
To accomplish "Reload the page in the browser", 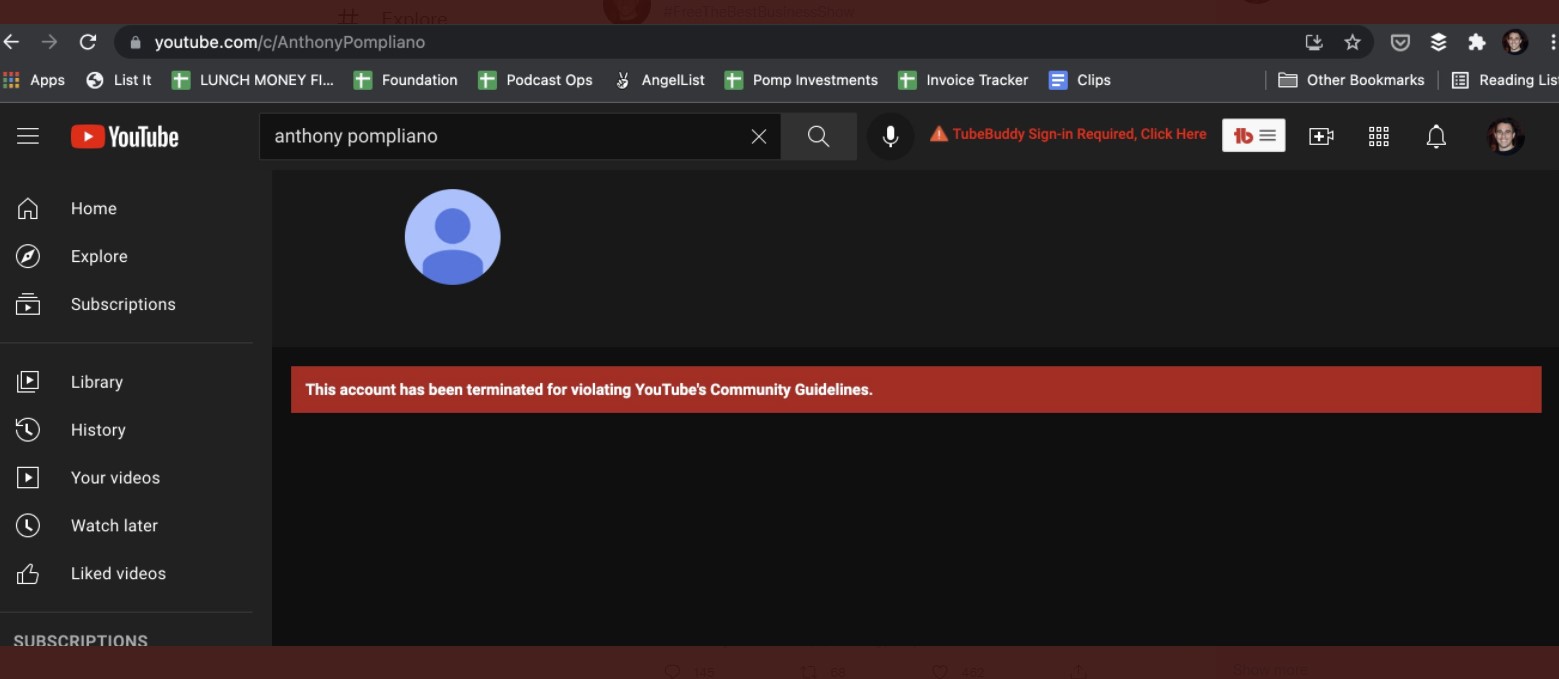I will point(88,42).
